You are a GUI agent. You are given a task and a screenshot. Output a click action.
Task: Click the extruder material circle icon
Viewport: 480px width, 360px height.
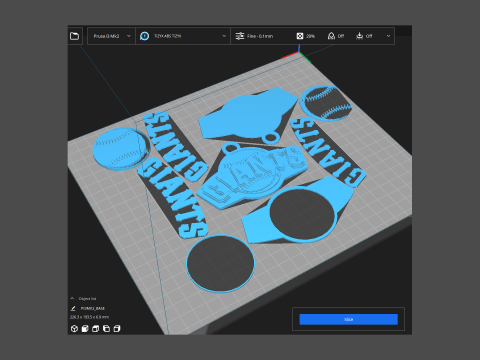[144, 36]
